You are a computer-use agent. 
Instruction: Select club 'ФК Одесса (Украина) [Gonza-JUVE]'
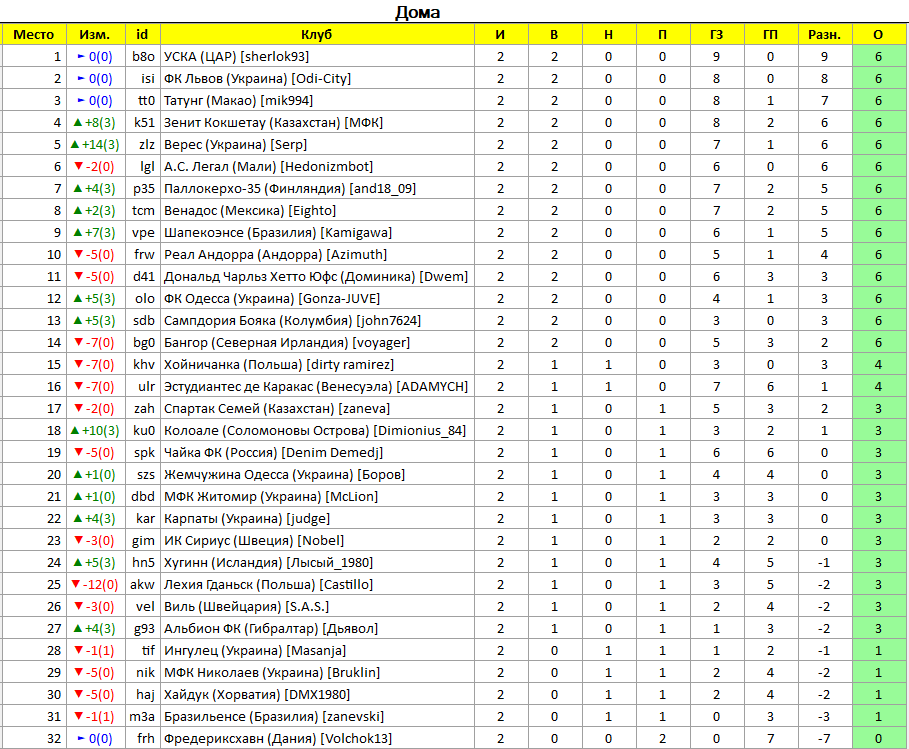(272, 299)
